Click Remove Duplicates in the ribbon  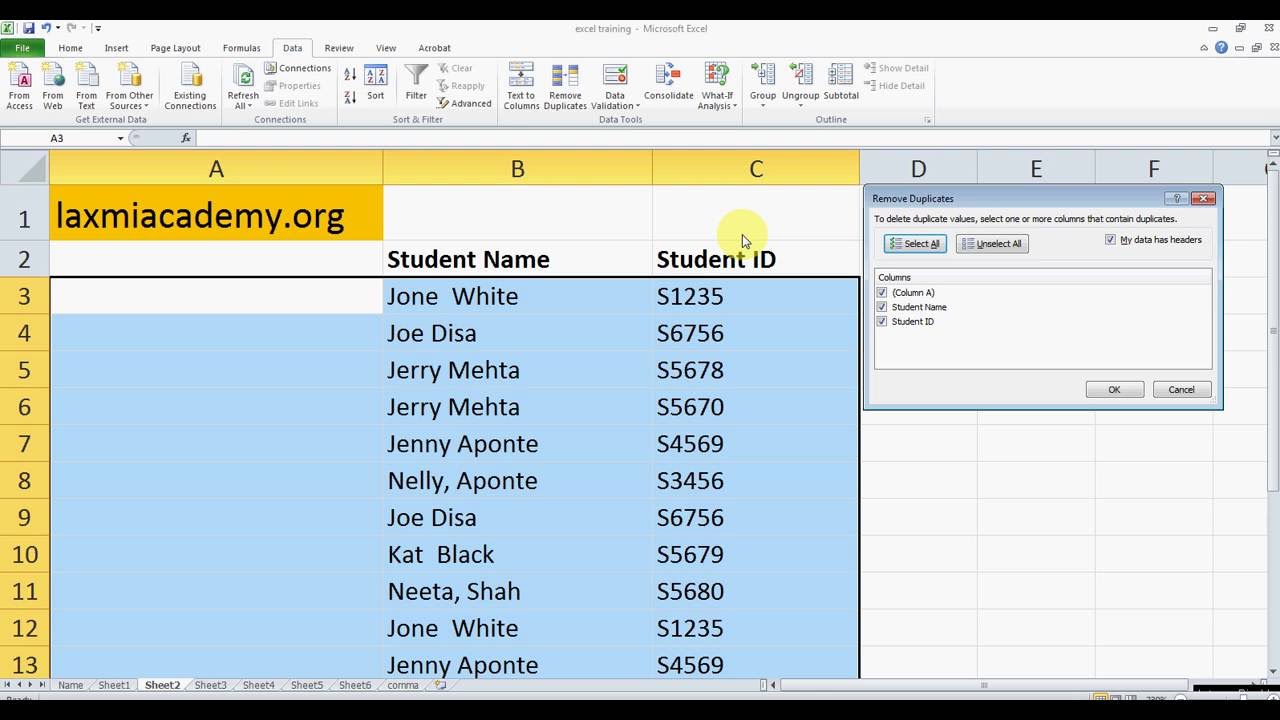click(x=565, y=86)
